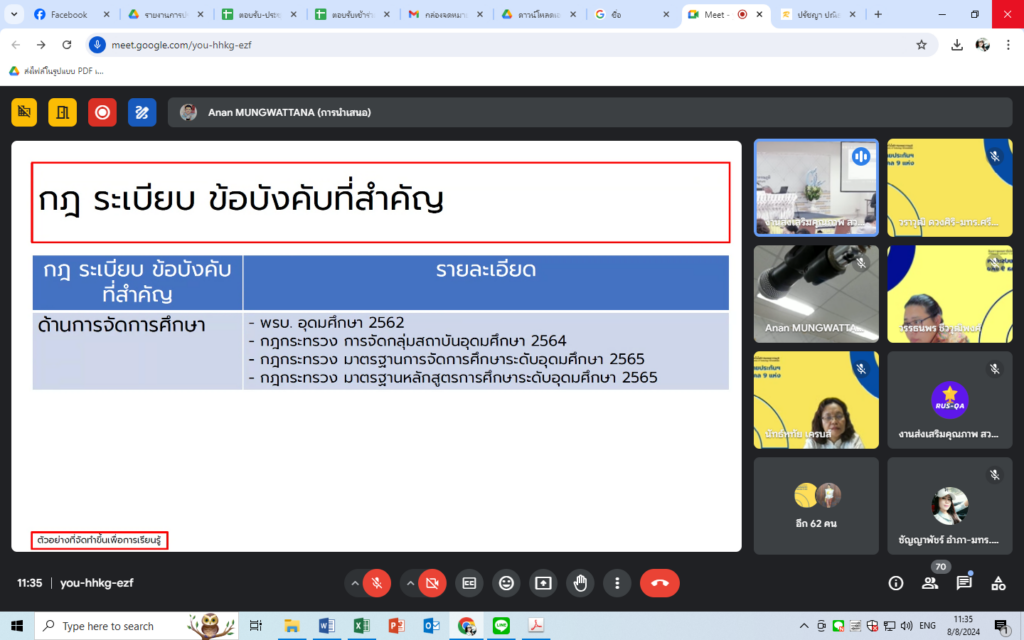The height and width of the screenshot is (640, 1024).
Task: Open the in-call chat panel
Action: point(964,583)
